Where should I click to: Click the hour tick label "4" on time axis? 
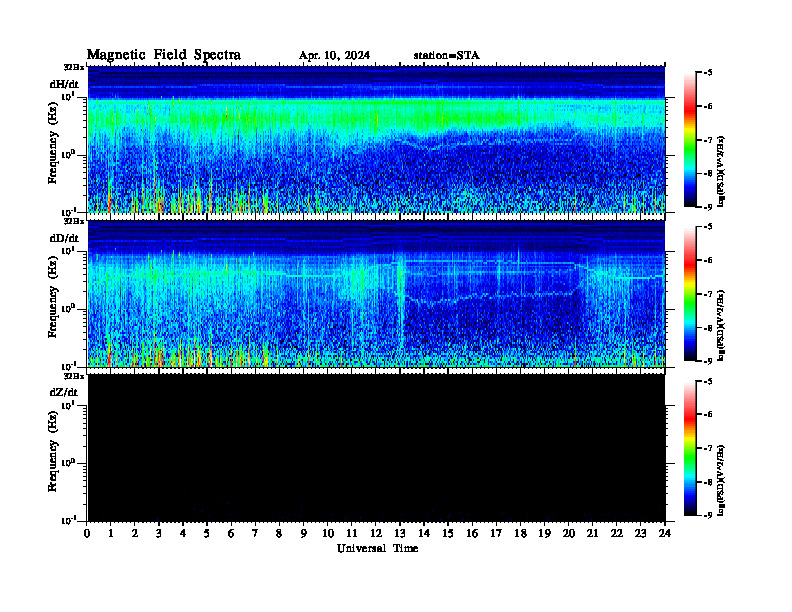(183, 534)
